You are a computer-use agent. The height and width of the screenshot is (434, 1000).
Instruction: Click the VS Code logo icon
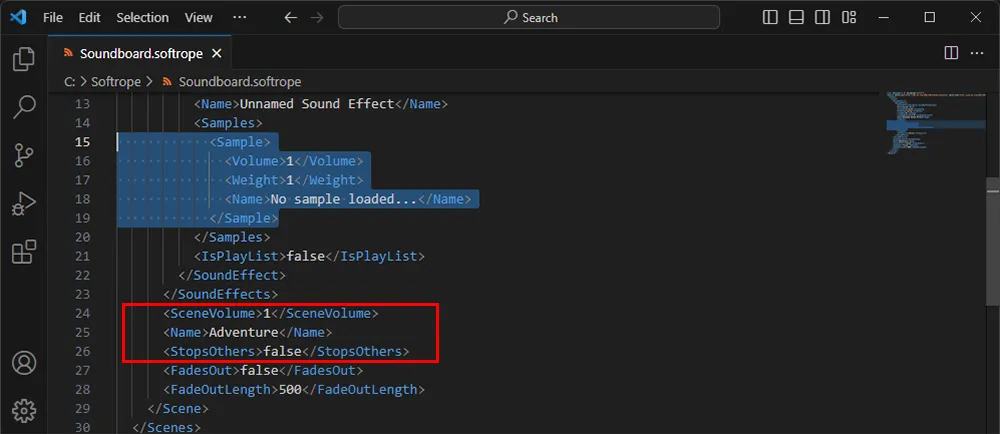click(18, 17)
